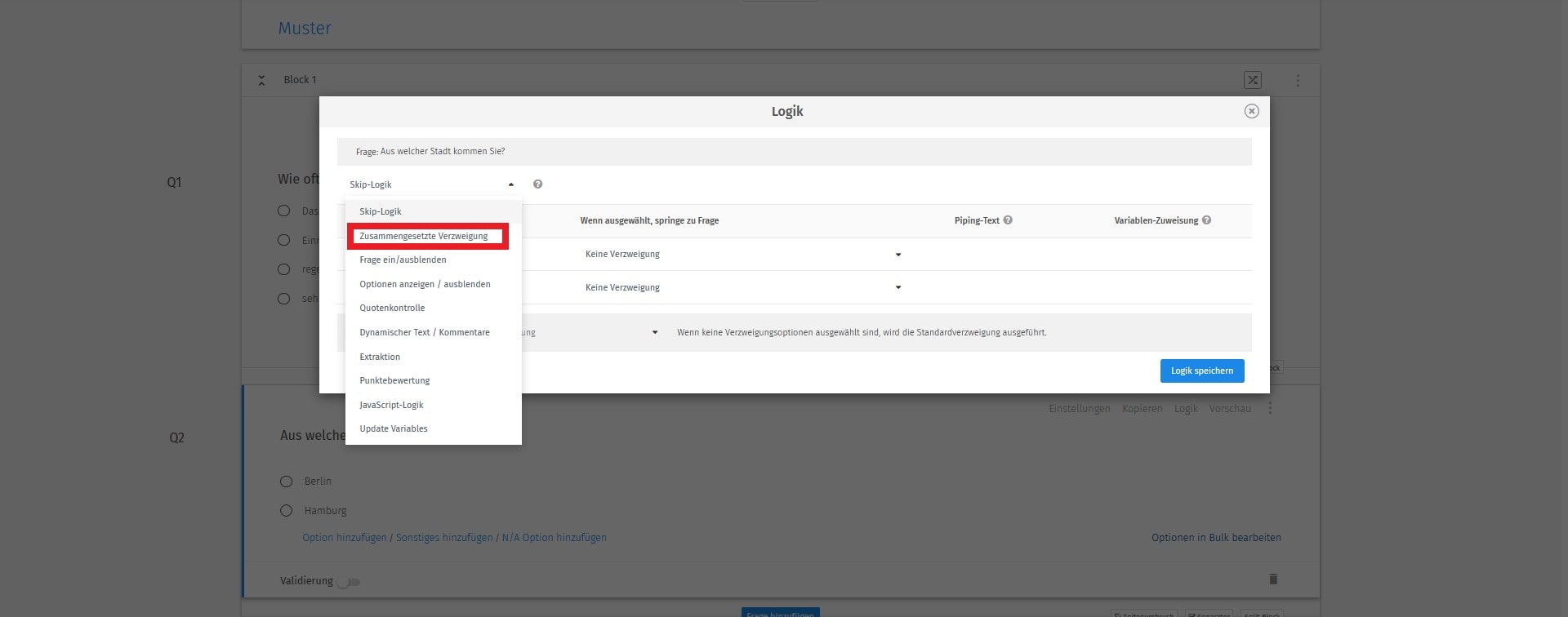Click the Logik link for question Q2
Image resolution: width=1568 pixels, height=617 pixels.
tap(1186, 409)
